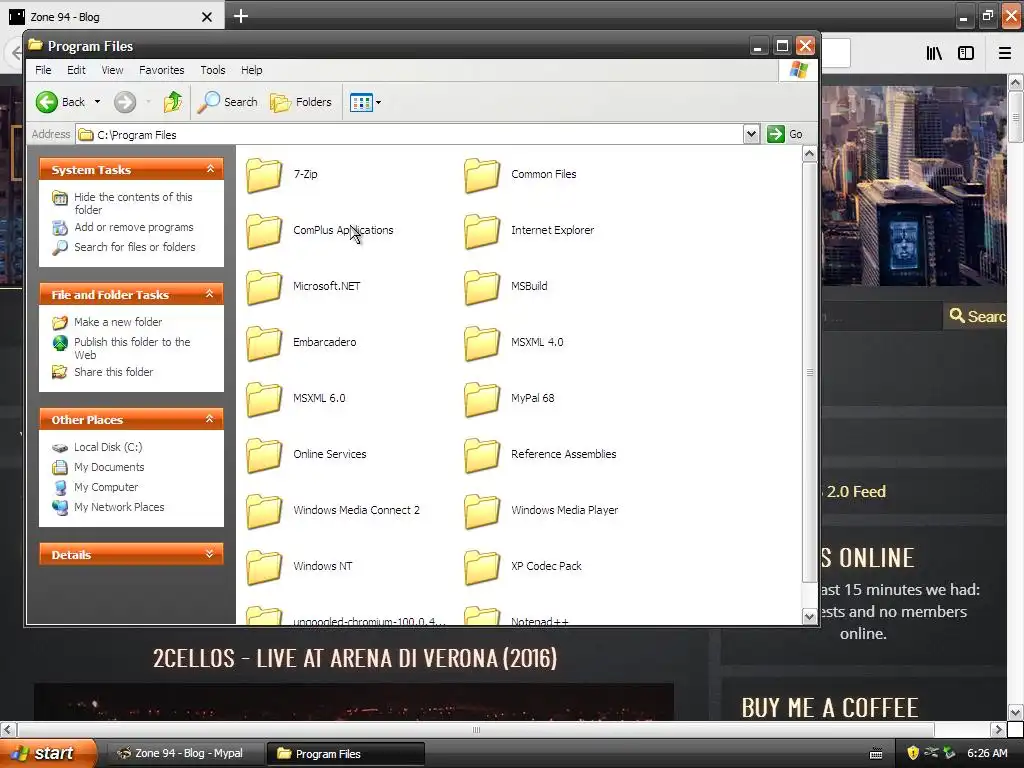Open My Computer in Other Places

(x=106, y=487)
